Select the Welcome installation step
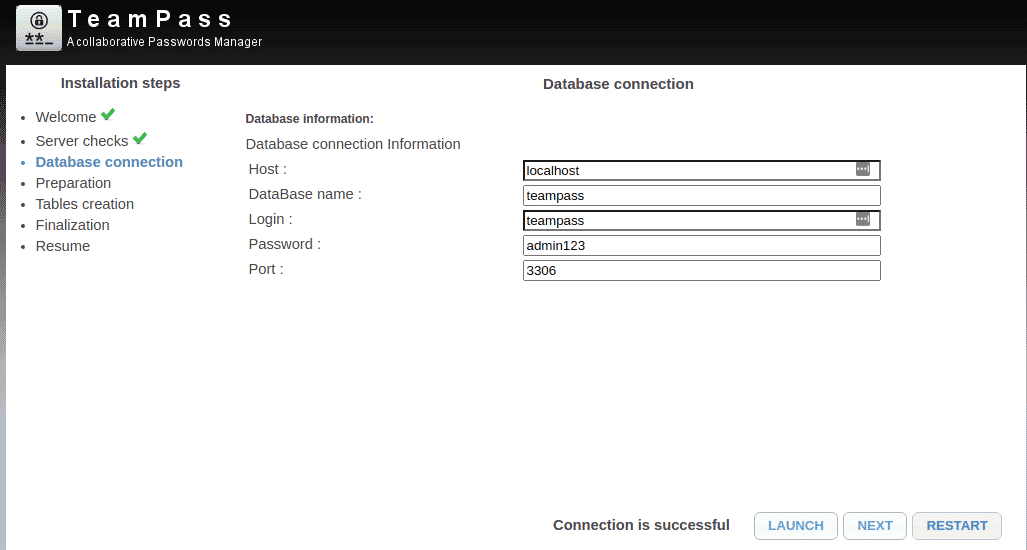Image resolution: width=1027 pixels, height=550 pixels. (65, 117)
